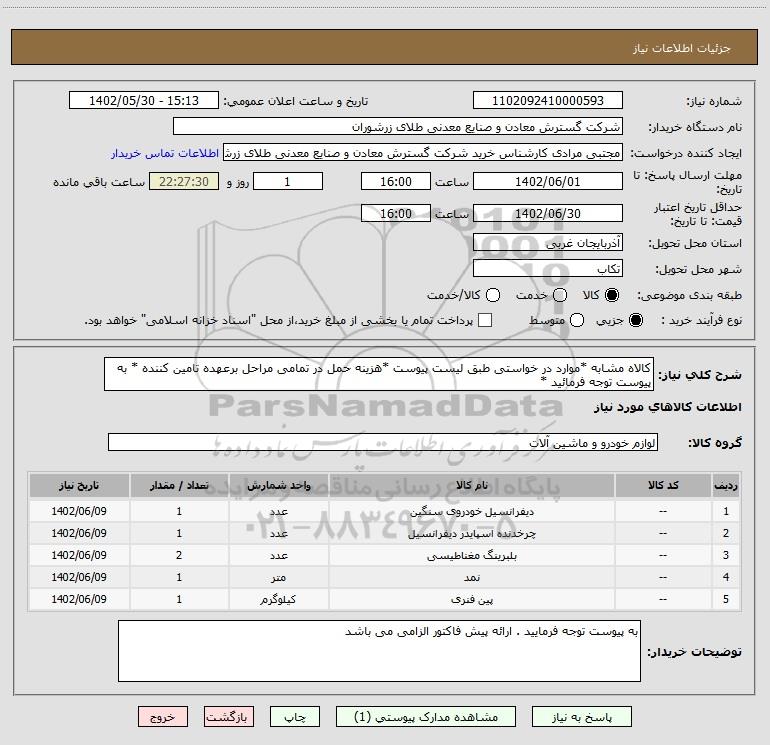The height and width of the screenshot is (745, 770).
Task: Click the buyer notes text area
Action: coord(380,651)
